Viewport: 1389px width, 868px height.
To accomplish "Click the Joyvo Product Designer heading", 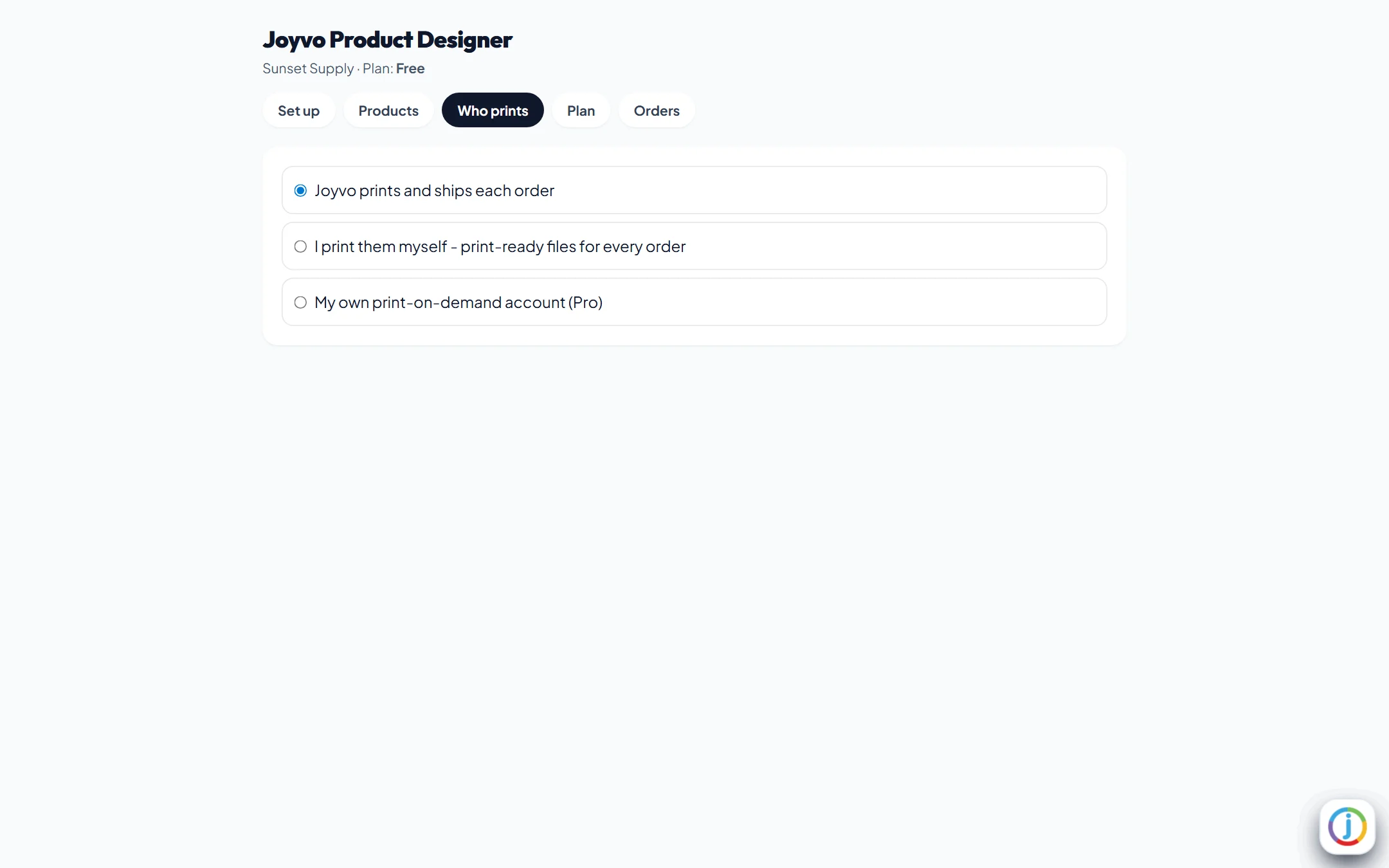I will click(x=387, y=40).
